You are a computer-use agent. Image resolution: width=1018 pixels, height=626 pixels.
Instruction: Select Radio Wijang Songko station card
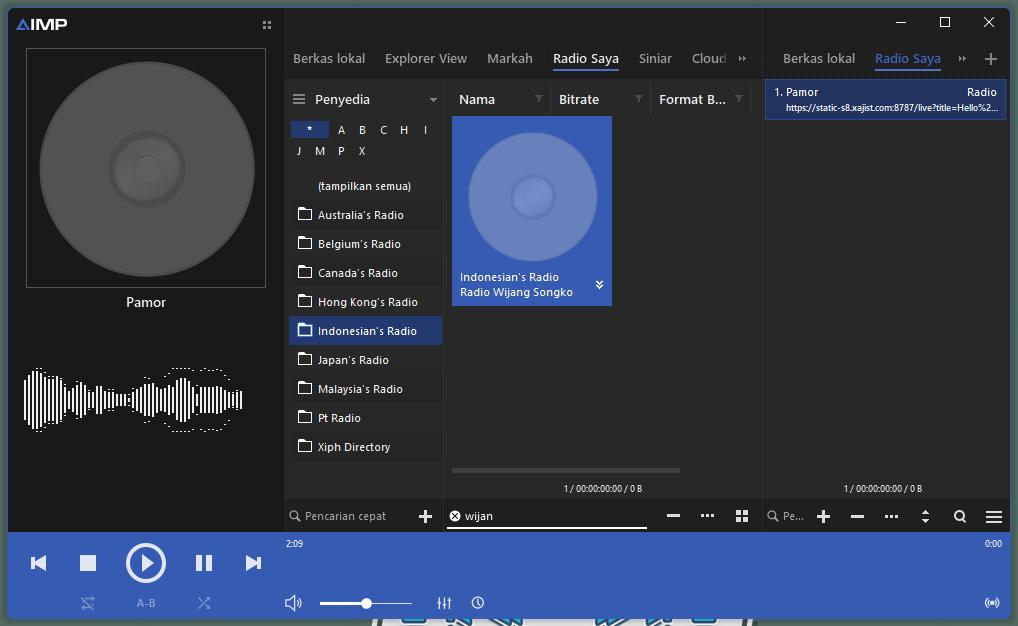[x=532, y=211]
